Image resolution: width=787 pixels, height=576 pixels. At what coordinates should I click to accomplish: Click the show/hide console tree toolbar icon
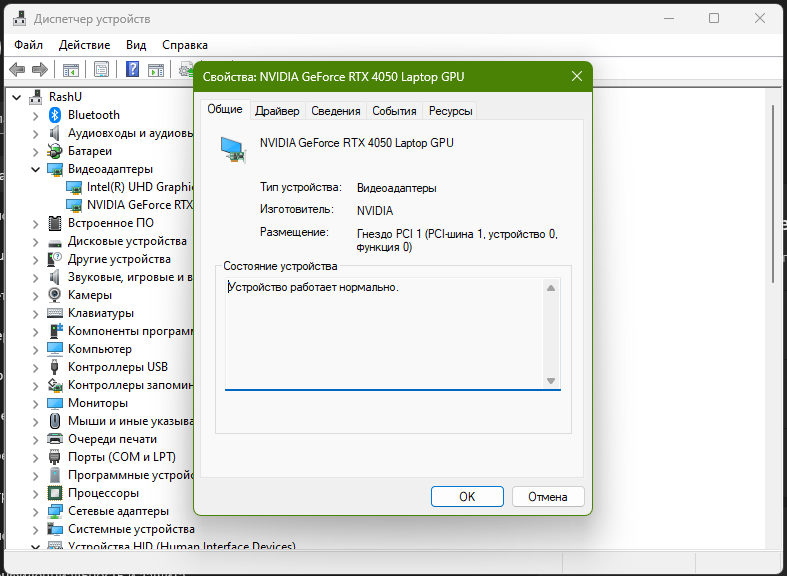tap(71, 70)
